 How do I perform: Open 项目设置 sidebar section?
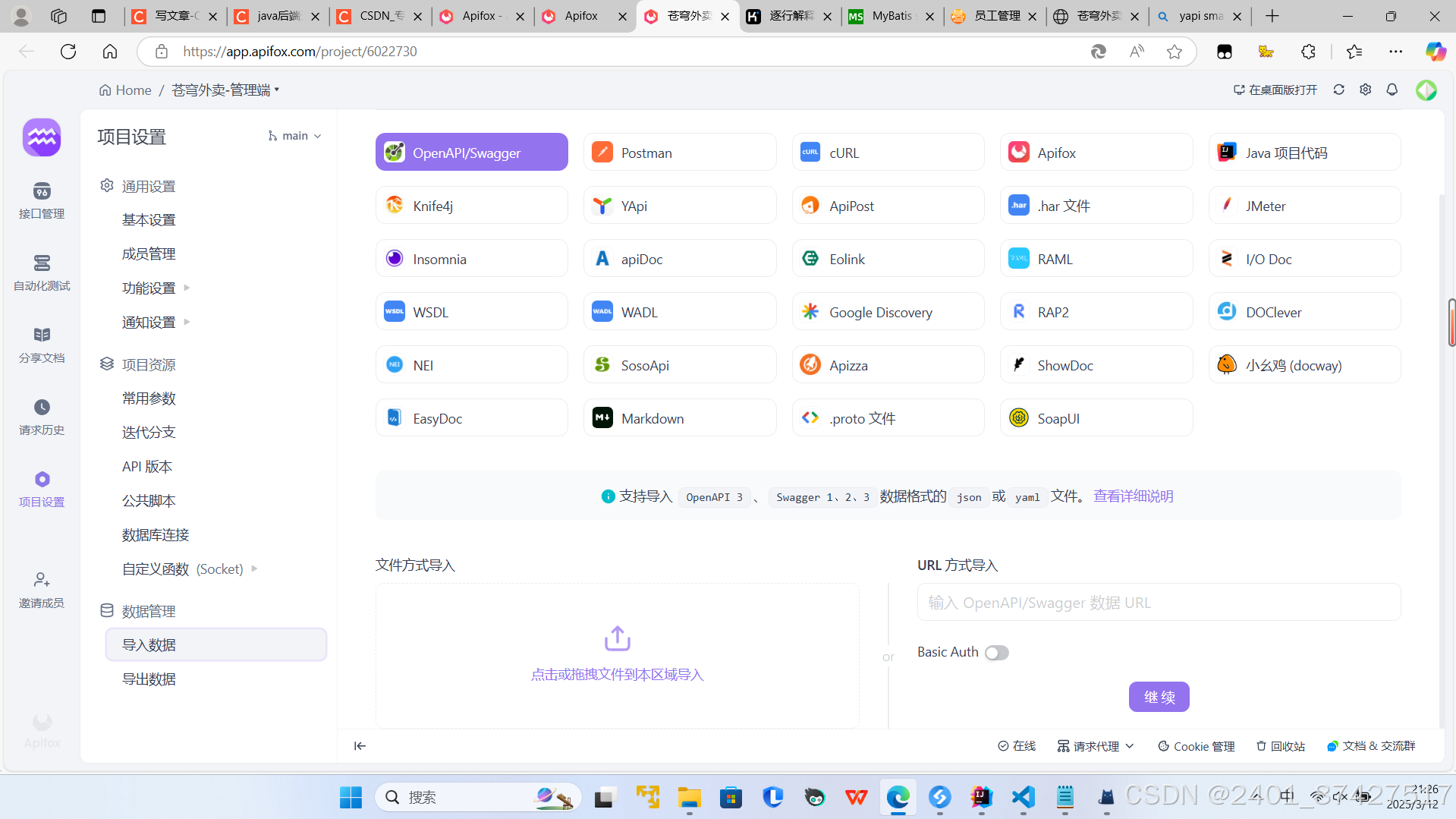pyautogui.click(x=42, y=489)
